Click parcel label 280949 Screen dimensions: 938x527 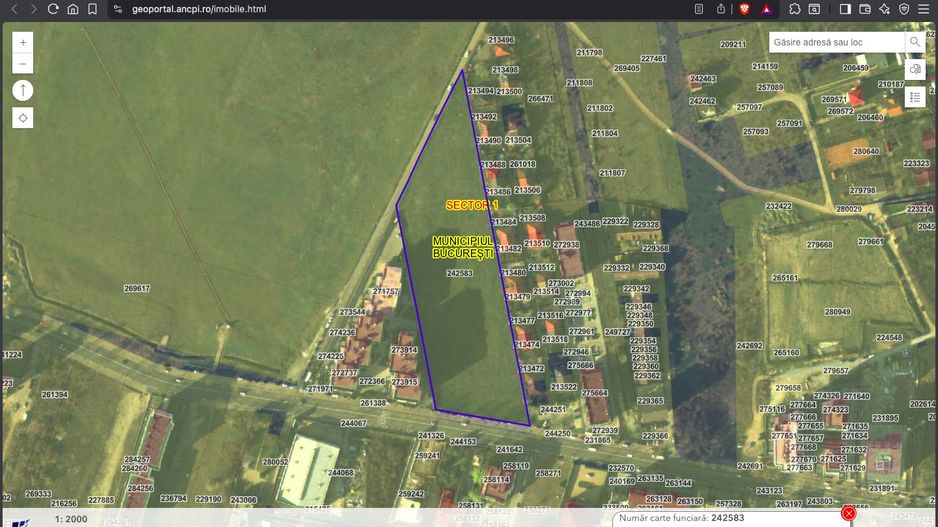(x=838, y=312)
